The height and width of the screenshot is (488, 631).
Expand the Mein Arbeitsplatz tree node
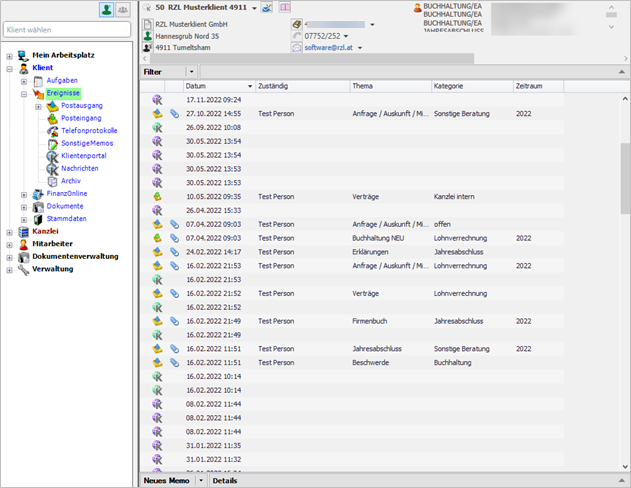pyautogui.click(x=9, y=55)
